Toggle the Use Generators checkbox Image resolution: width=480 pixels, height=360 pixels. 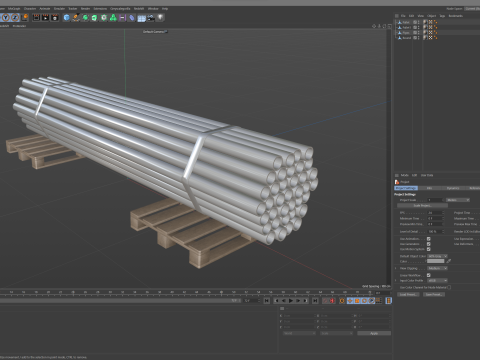click(429, 244)
